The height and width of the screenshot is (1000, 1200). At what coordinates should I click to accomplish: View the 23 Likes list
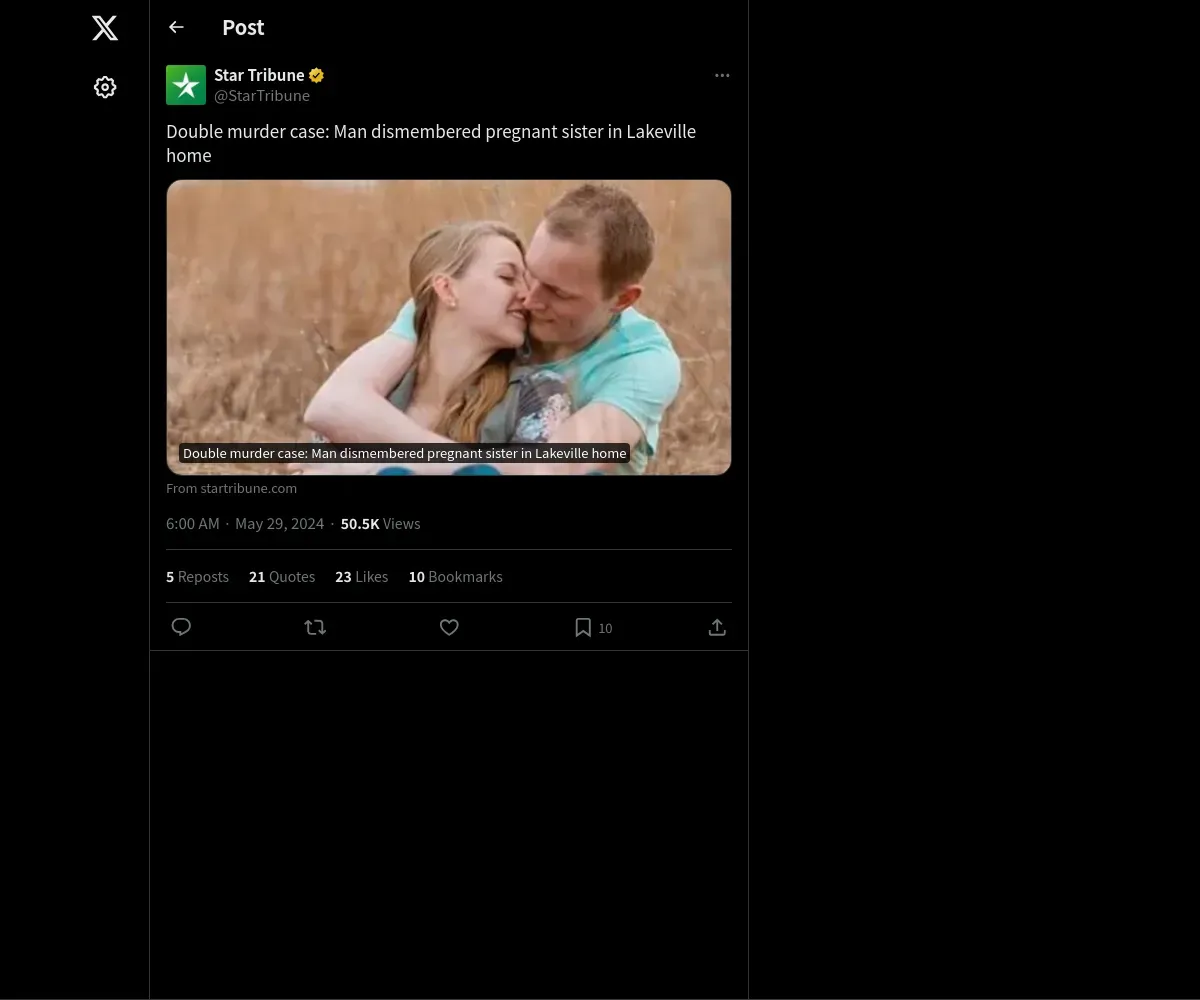(361, 577)
